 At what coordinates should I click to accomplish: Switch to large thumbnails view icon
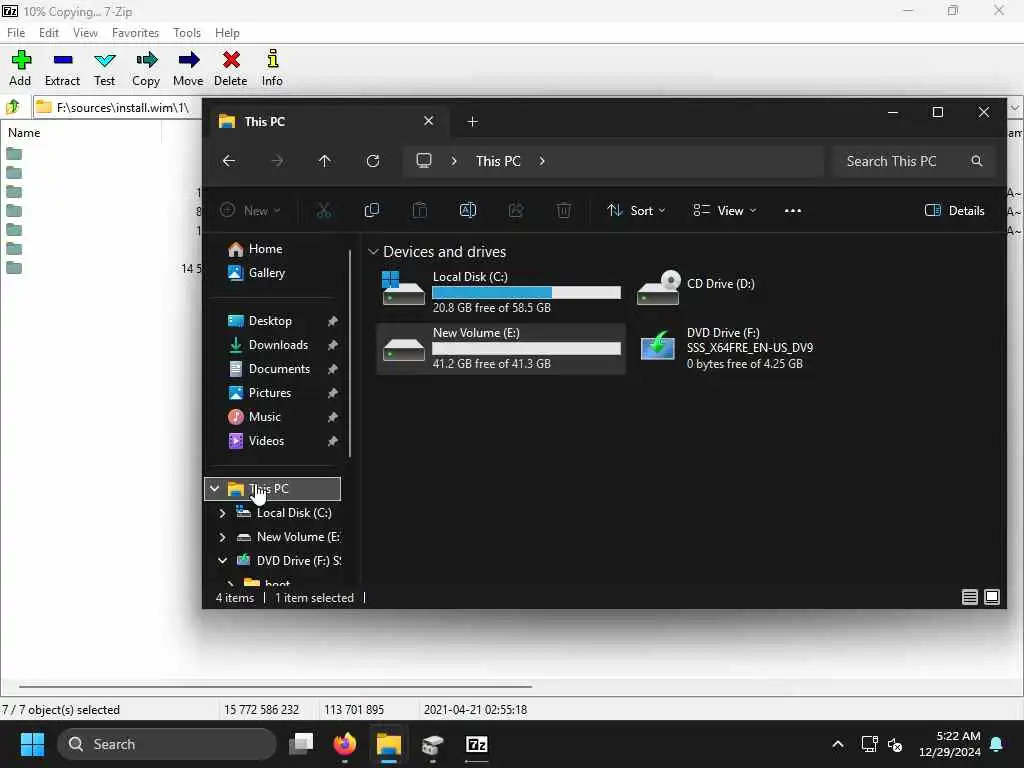(x=992, y=597)
